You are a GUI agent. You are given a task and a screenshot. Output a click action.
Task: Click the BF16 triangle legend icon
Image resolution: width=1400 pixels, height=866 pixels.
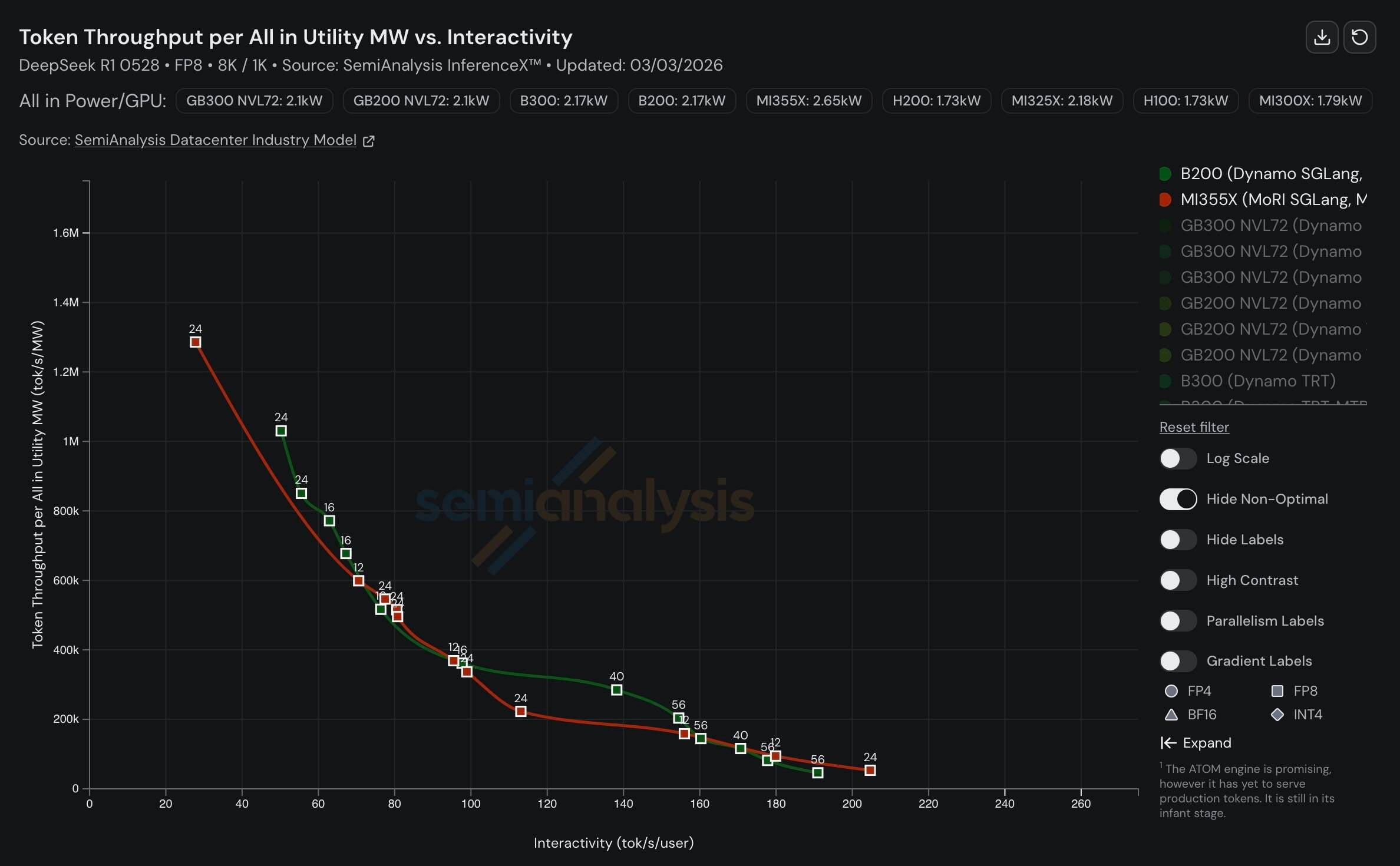tap(1171, 715)
